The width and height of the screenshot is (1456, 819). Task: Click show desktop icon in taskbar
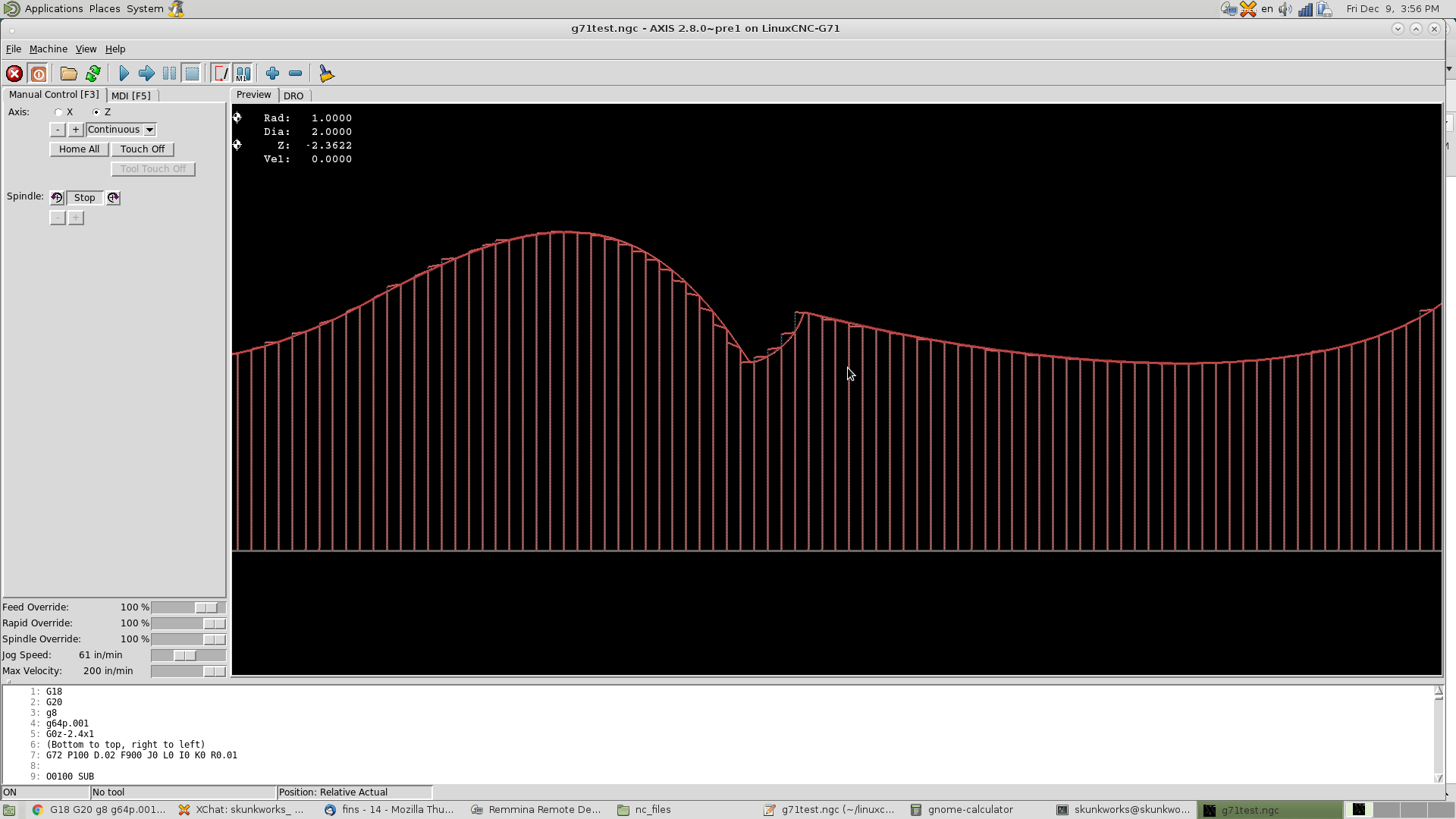click(9, 810)
